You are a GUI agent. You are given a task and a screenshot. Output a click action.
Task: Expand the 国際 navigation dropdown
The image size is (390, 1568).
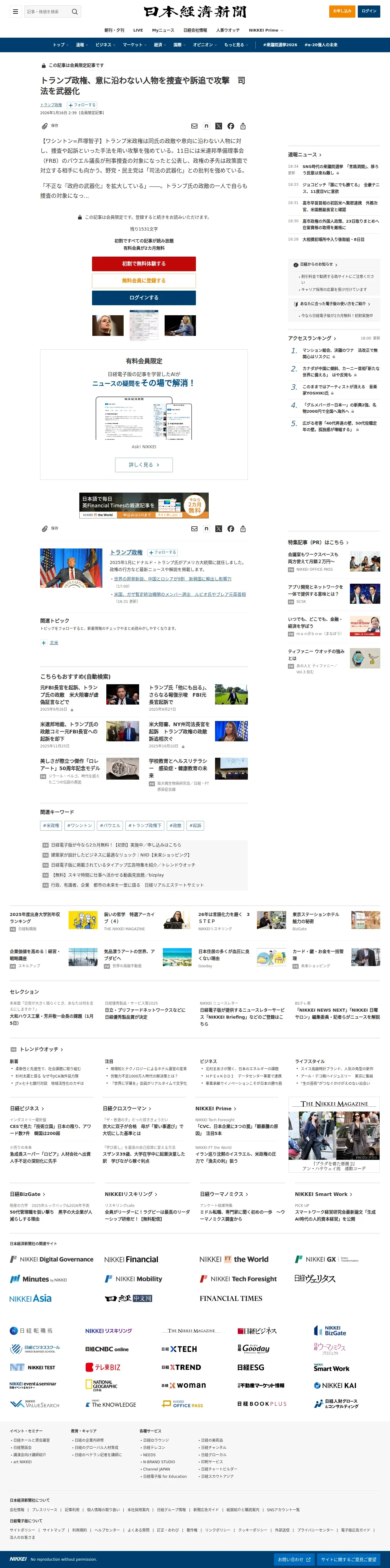(180, 44)
